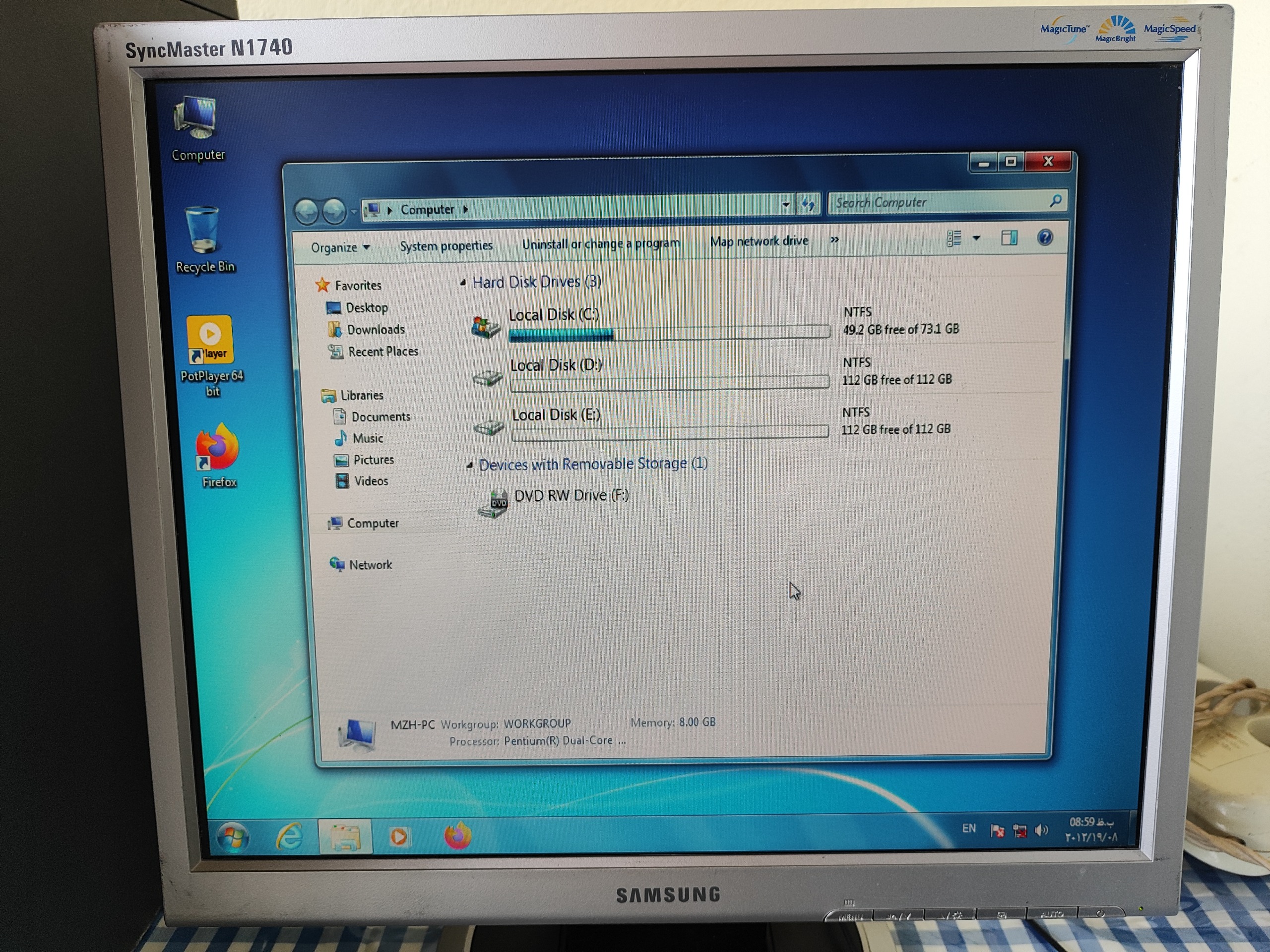Click Map network drive
The width and height of the screenshot is (1270, 952).
tap(759, 241)
